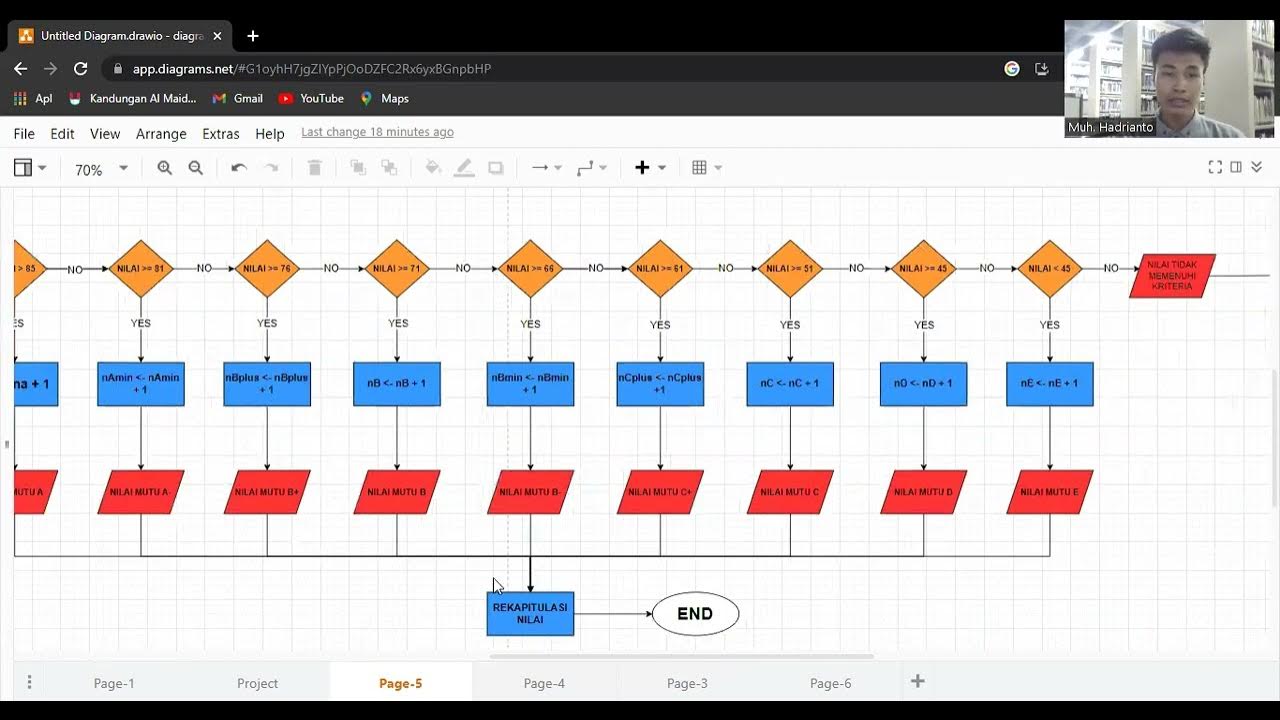Select the NILAI TIDAK MEMENUHI KRITERIA shape
This screenshot has height=720, width=1280.
tap(1172, 276)
